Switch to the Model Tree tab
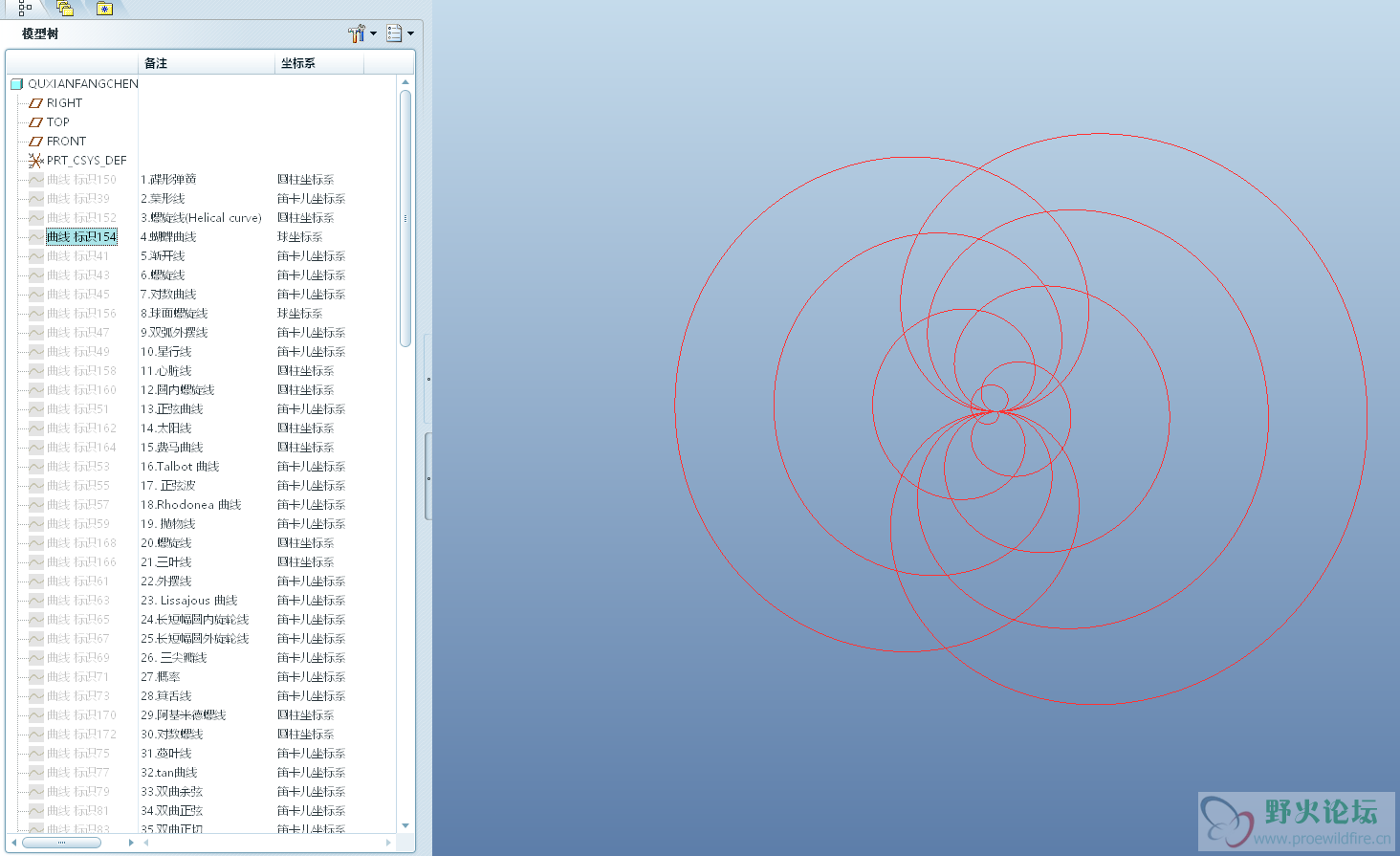This screenshot has height=856, width=1400. pyautogui.click(x=25, y=9)
